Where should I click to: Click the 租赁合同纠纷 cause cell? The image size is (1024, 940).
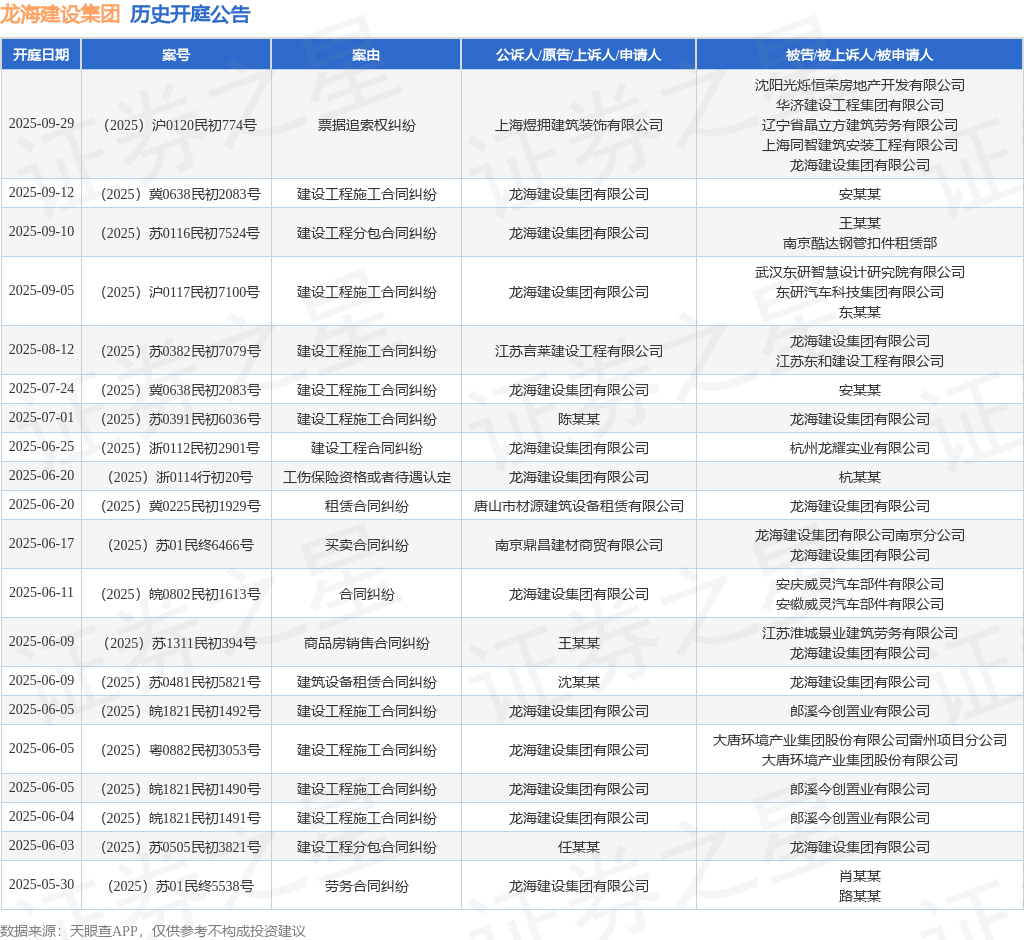(x=366, y=506)
